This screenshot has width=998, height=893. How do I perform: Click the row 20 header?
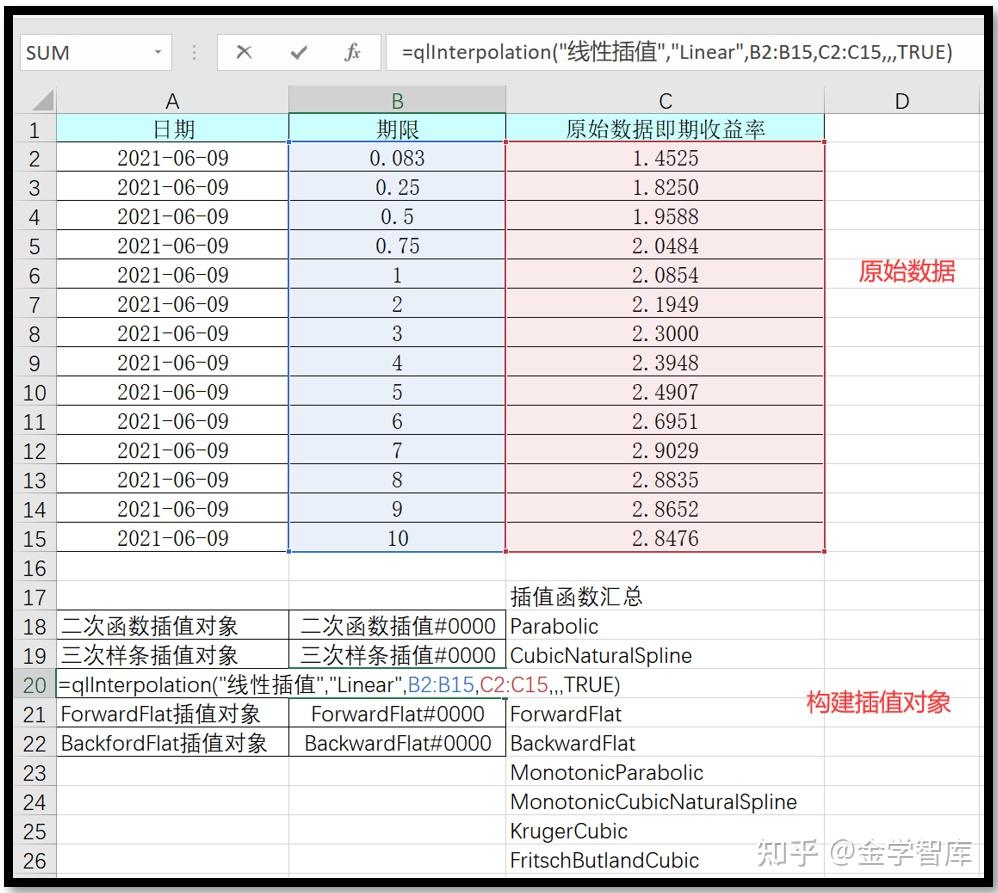click(x=35, y=685)
